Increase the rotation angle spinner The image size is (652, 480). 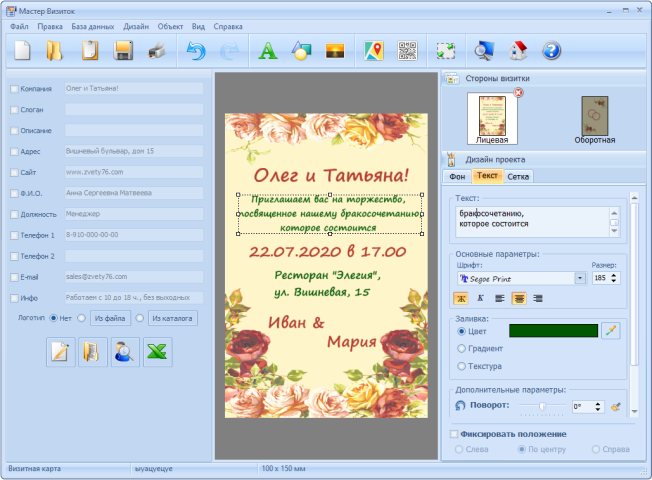point(598,403)
